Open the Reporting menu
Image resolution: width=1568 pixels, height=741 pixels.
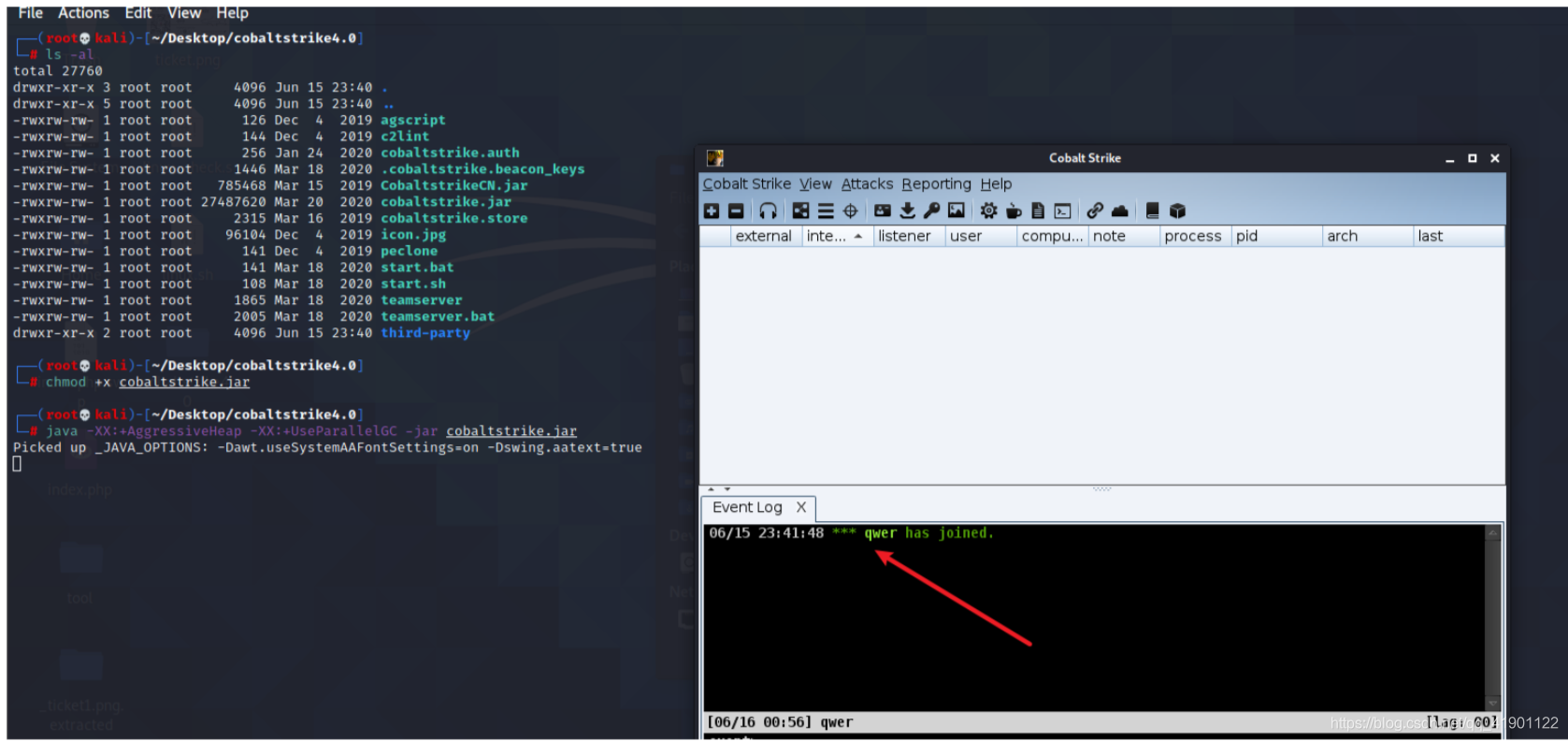(x=936, y=184)
